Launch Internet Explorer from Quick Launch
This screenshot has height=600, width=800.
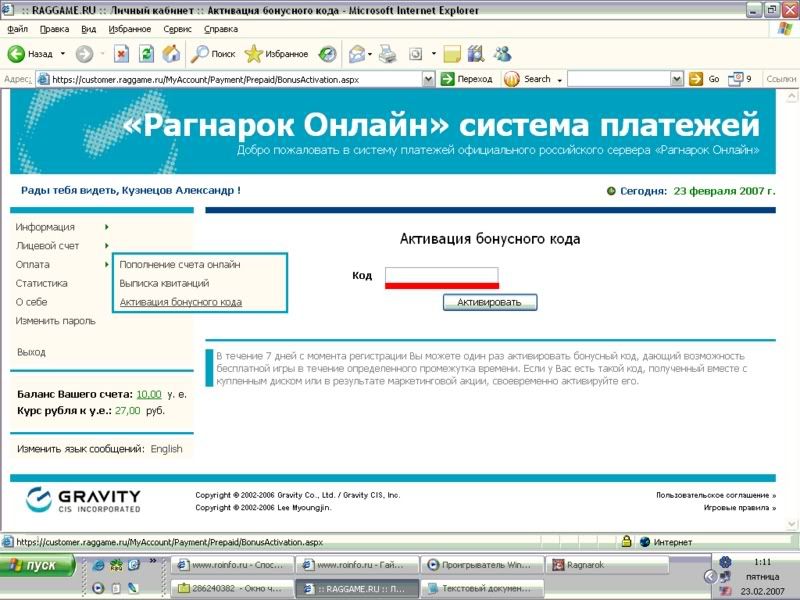pyautogui.click(x=98, y=565)
